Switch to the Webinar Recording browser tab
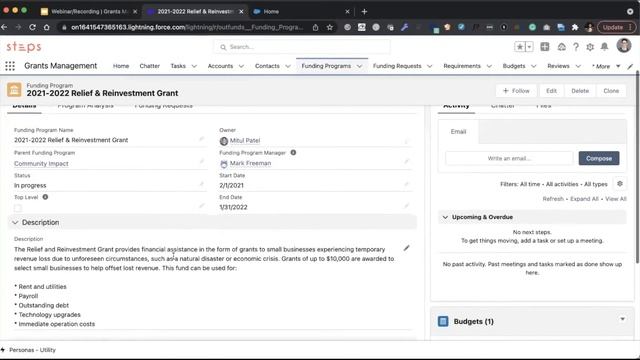Image resolution: width=640 pixels, height=360 pixels. 89,11
